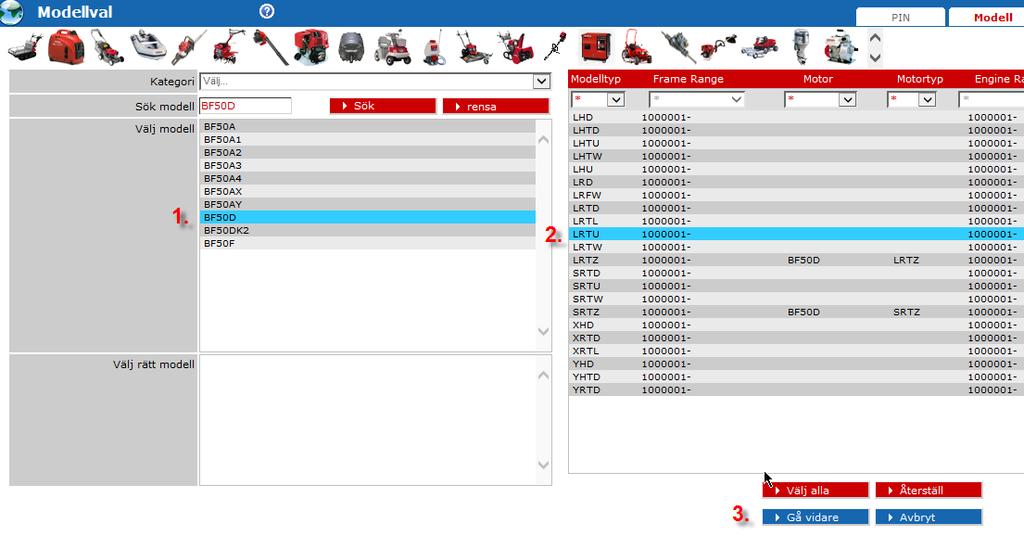Viewport: 1024px width, 536px height.
Task: Click the Modelltyp column header
Action: click(x=596, y=79)
